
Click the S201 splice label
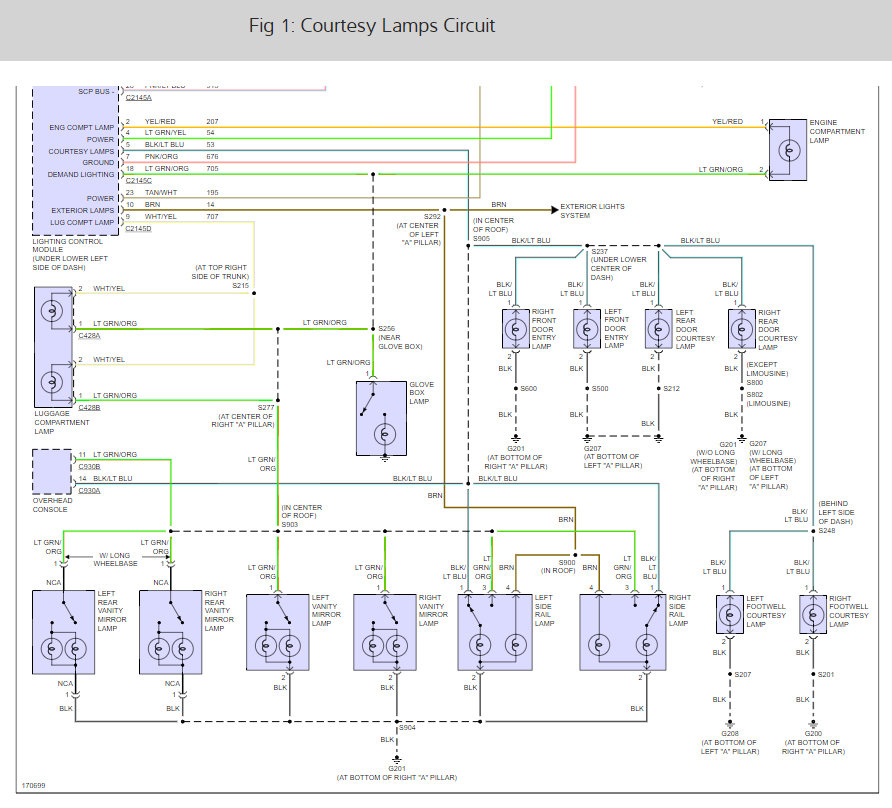826,674
